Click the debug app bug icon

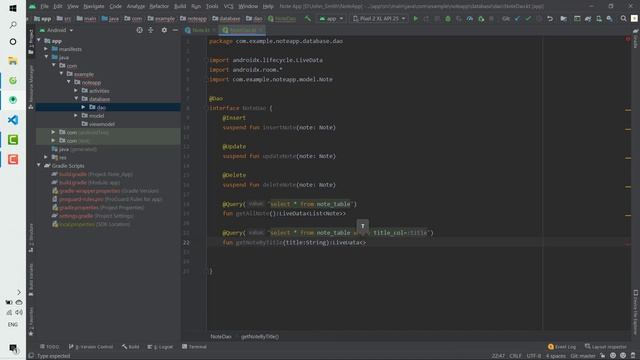(x=448, y=19)
